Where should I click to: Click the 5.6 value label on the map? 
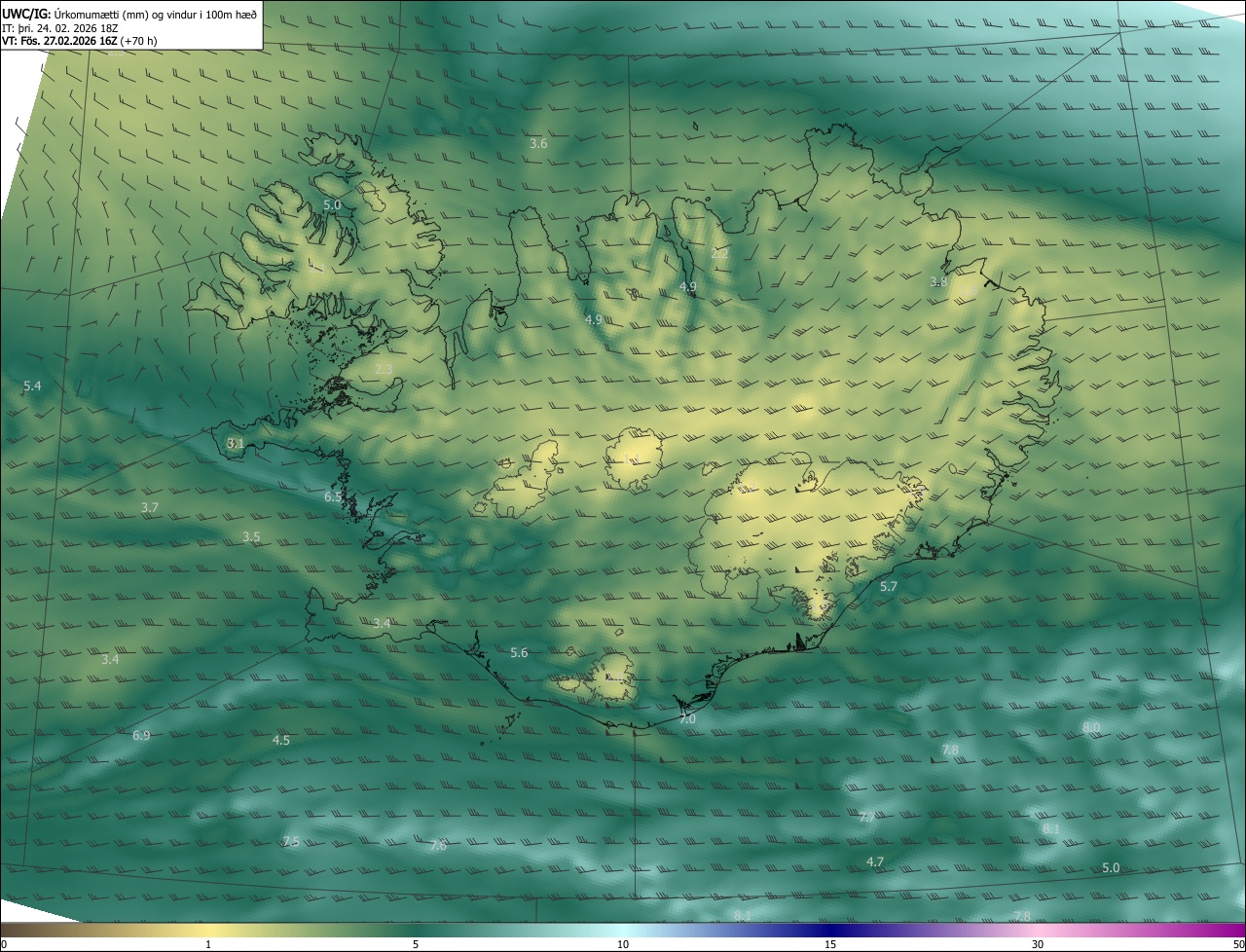tap(519, 653)
